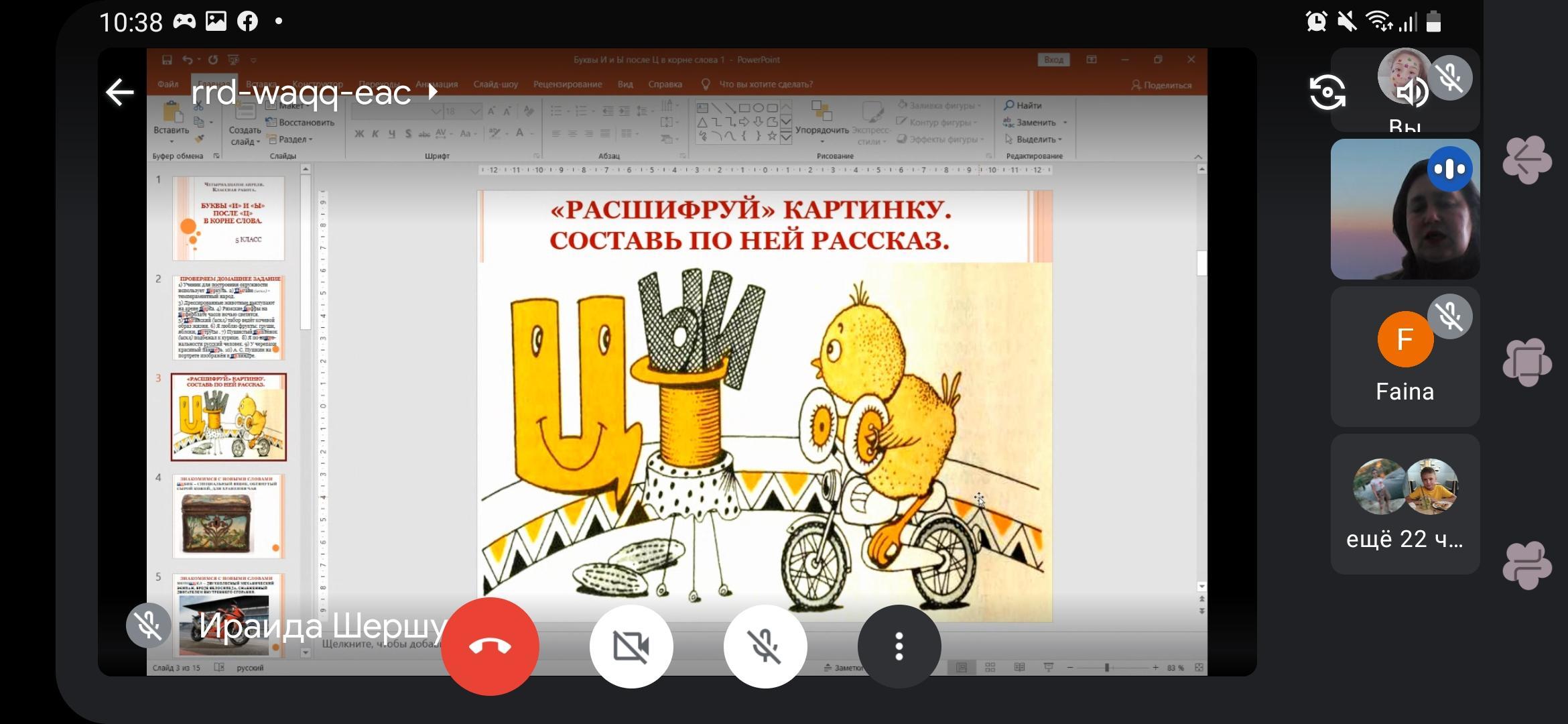Open the audio output speaker icon
Screen dimensions: 1568x724
point(1412,93)
